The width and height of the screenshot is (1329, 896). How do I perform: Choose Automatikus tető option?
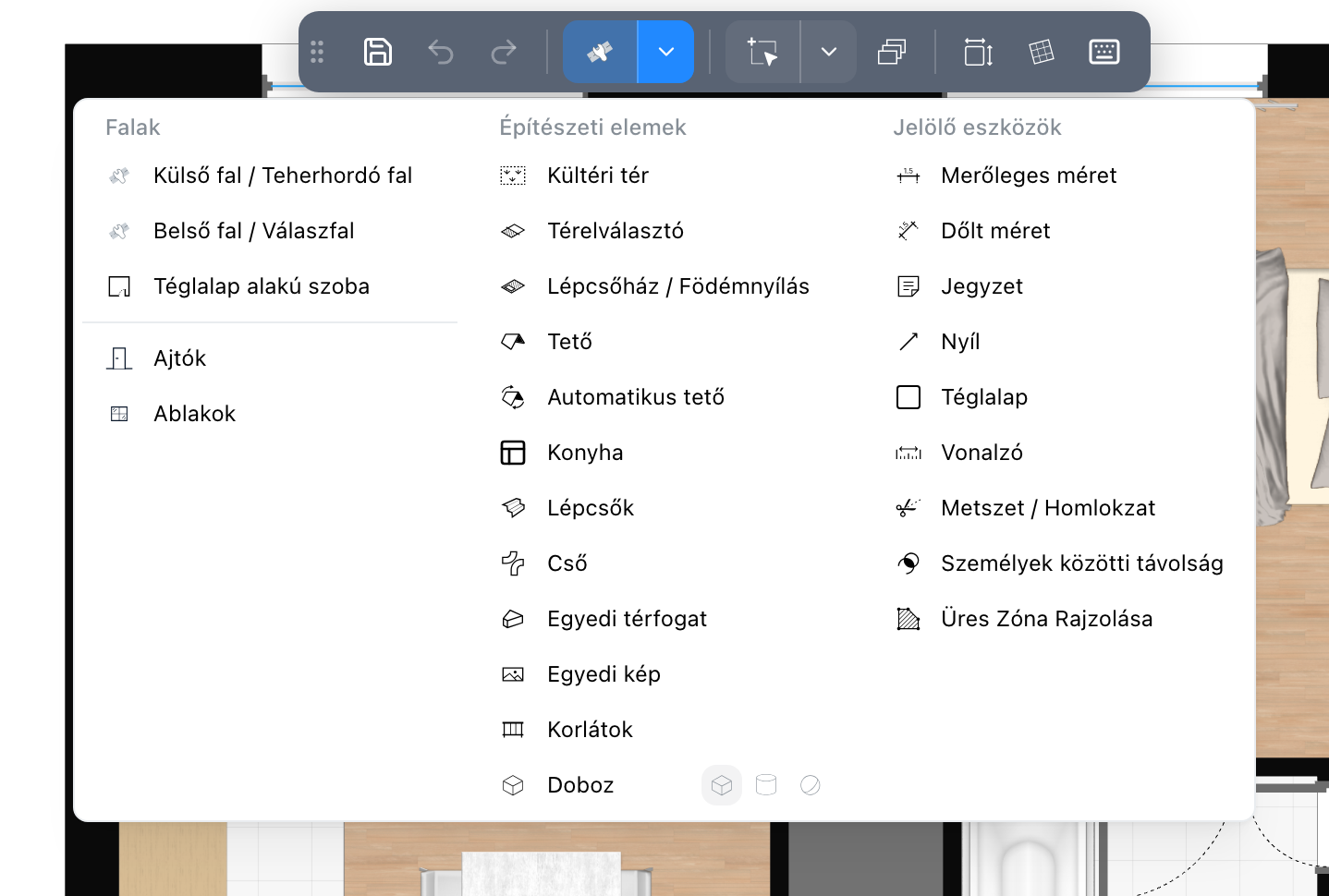coord(664,397)
